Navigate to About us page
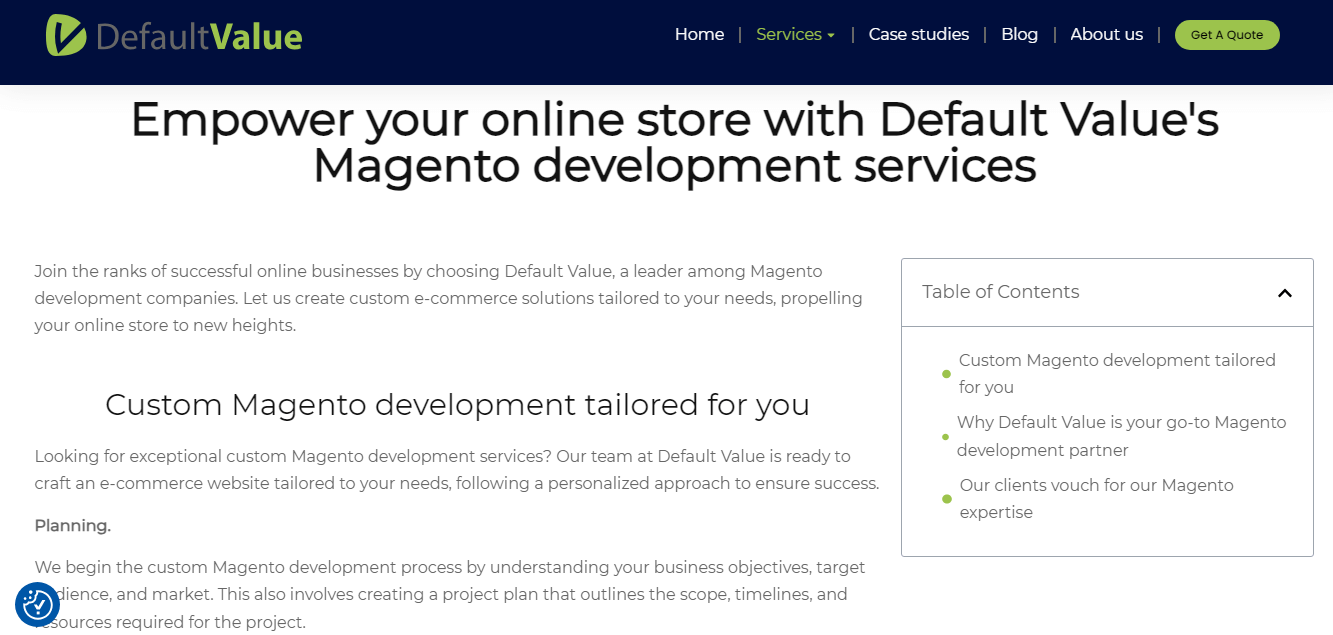The width and height of the screenshot is (1333, 635). click(1106, 35)
